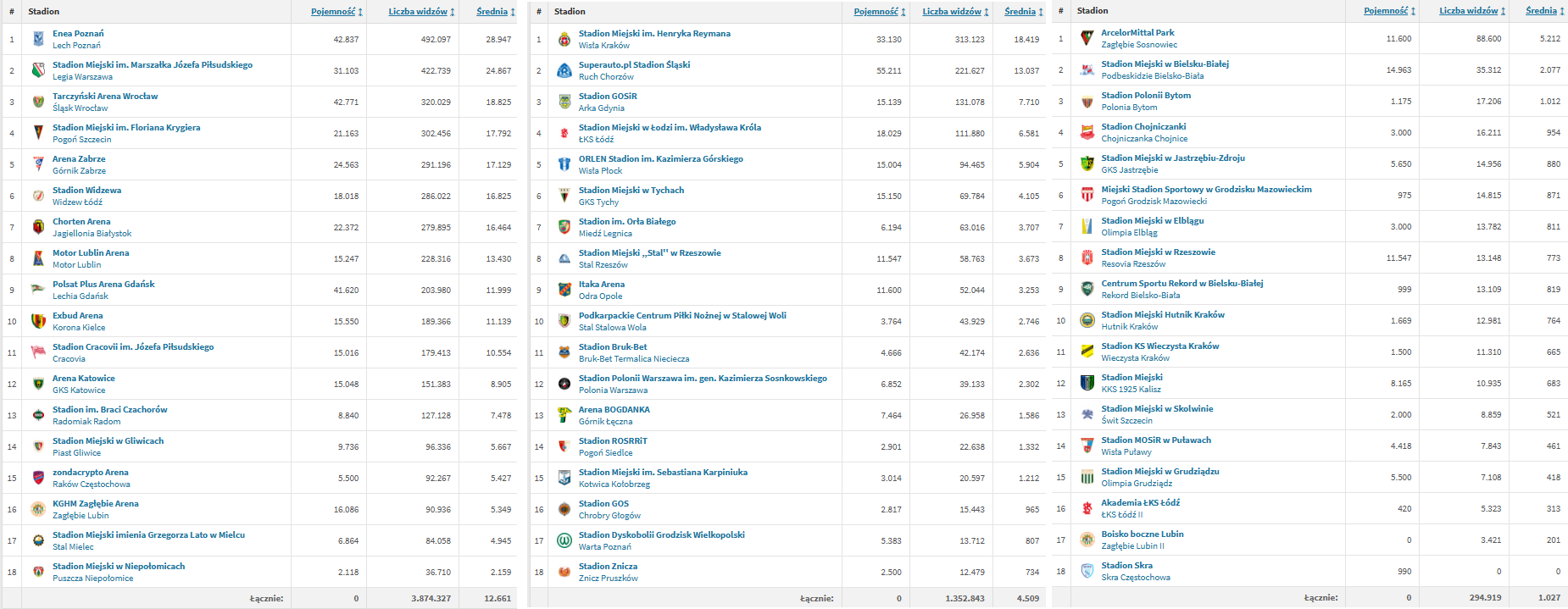
Task: Click the Hutnik Kraków club crest icon
Action: click(x=1087, y=320)
